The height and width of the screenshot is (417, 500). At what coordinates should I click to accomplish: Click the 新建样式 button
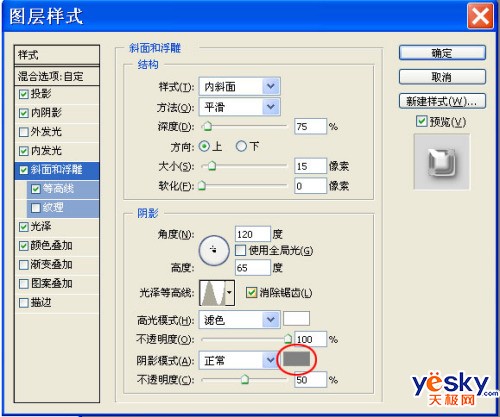point(442,101)
